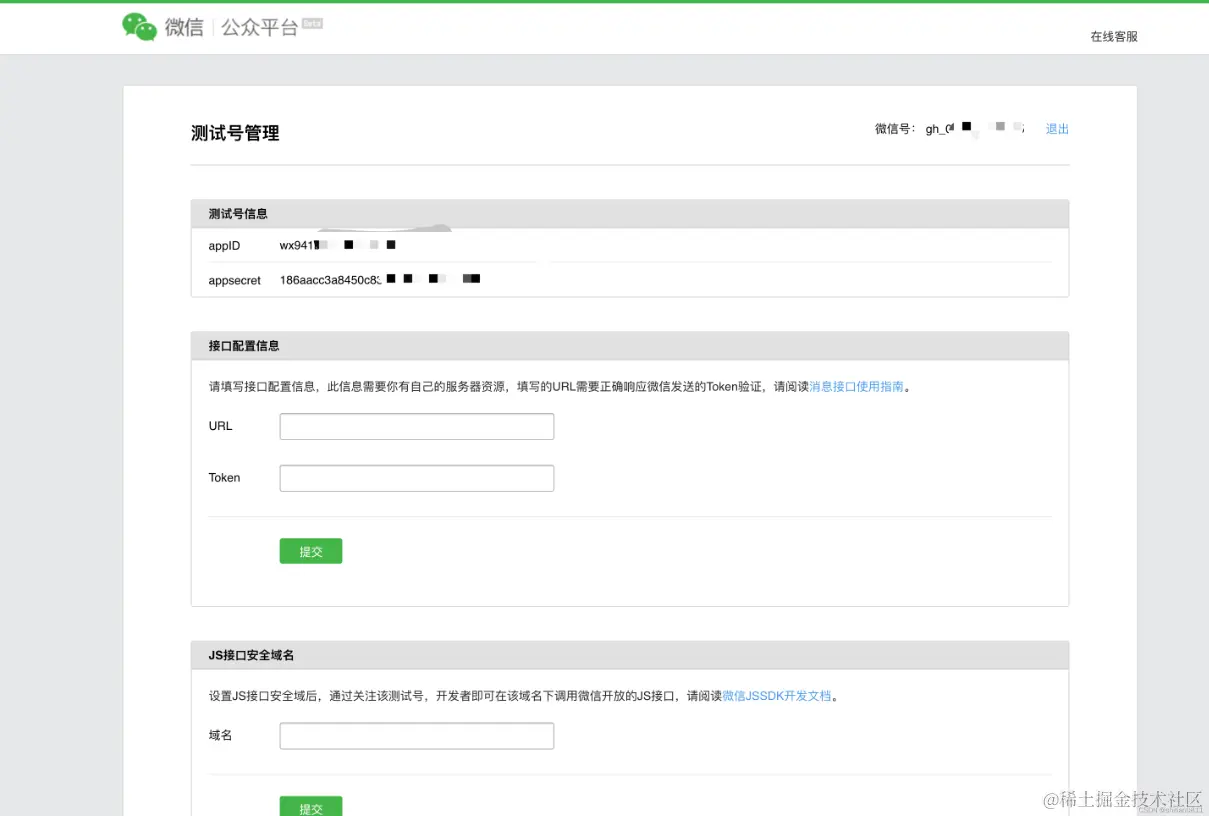The image size is (1209, 816).
Task: Click the appID label
Action: tap(224, 246)
